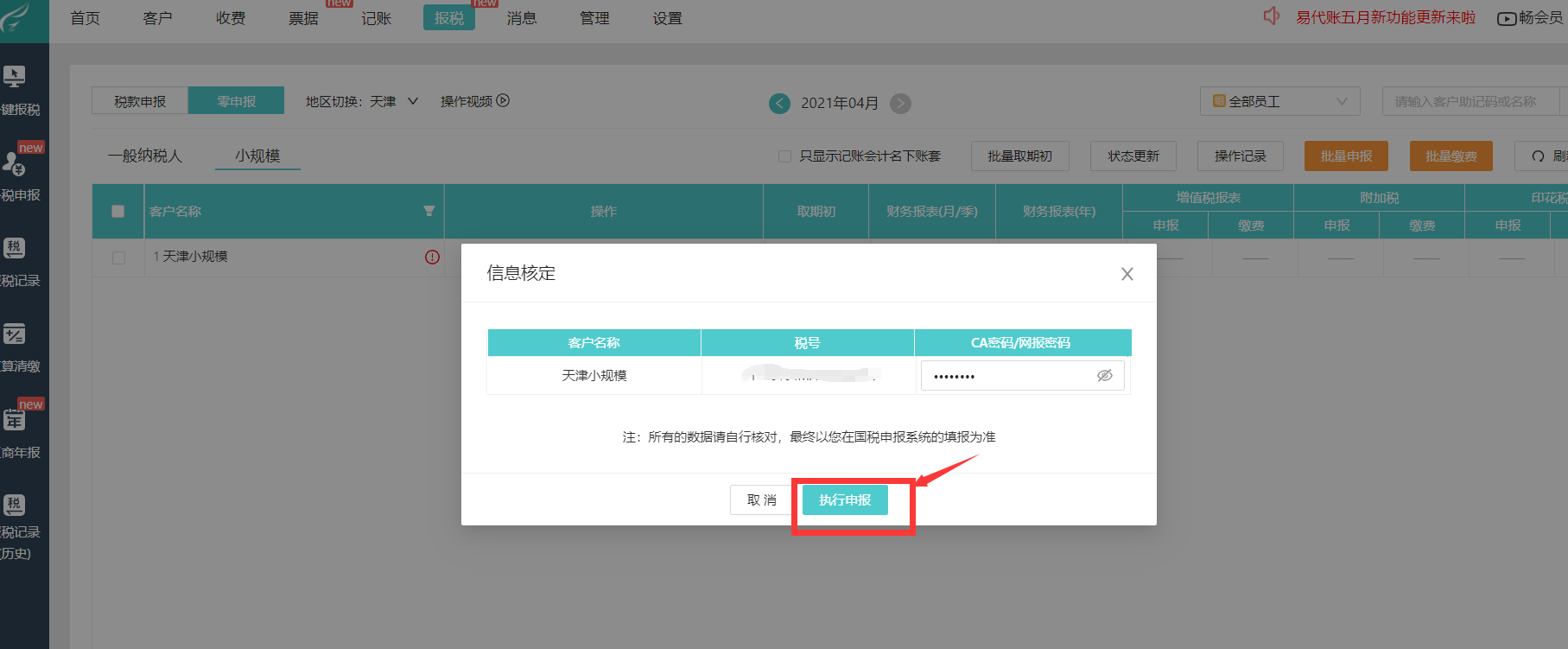
Task: Close the 信息核定 dialog
Action: (x=1127, y=274)
